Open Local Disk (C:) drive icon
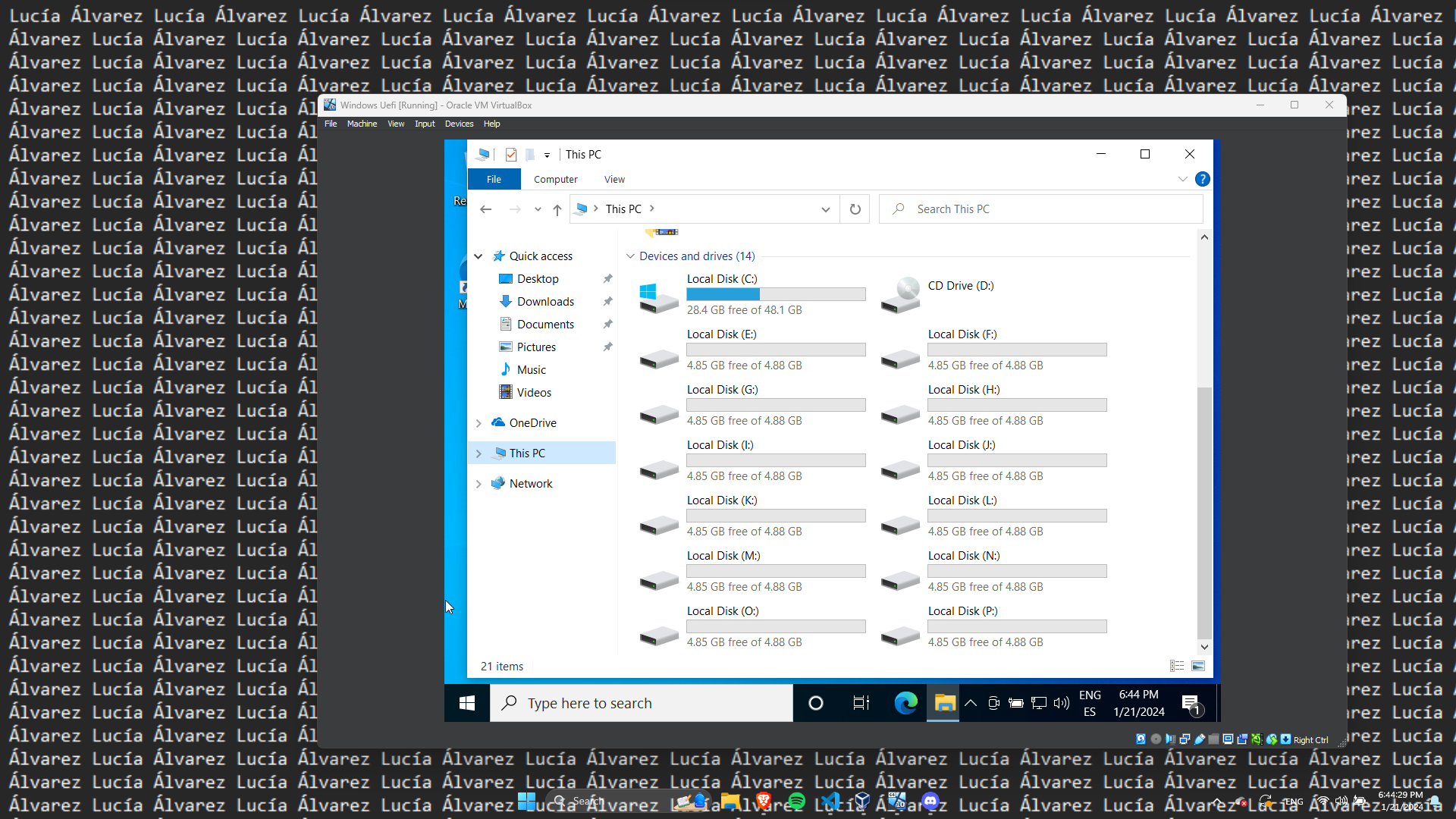This screenshot has height=819, width=1456. 658,295
